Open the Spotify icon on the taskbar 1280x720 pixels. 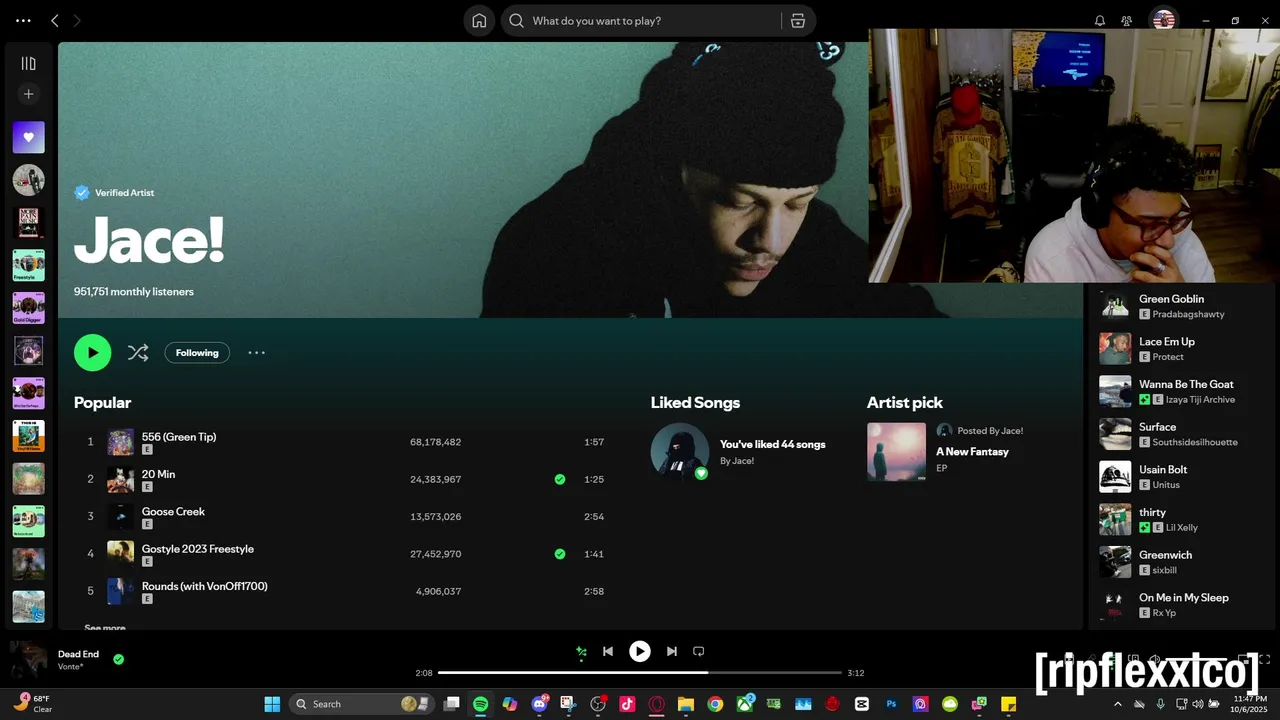point(480,704)
